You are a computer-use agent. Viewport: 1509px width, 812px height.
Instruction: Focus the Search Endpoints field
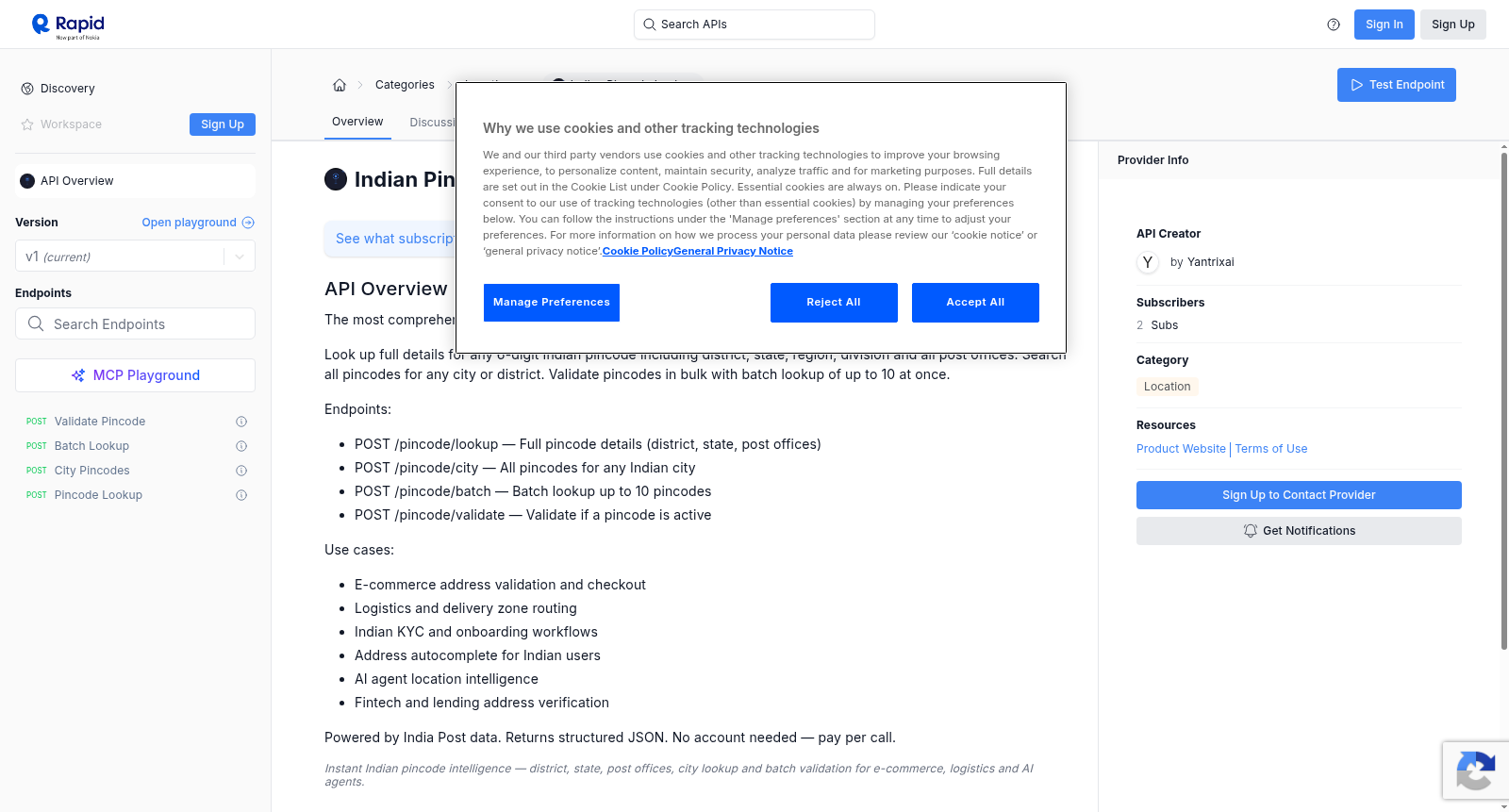[135, 323]
